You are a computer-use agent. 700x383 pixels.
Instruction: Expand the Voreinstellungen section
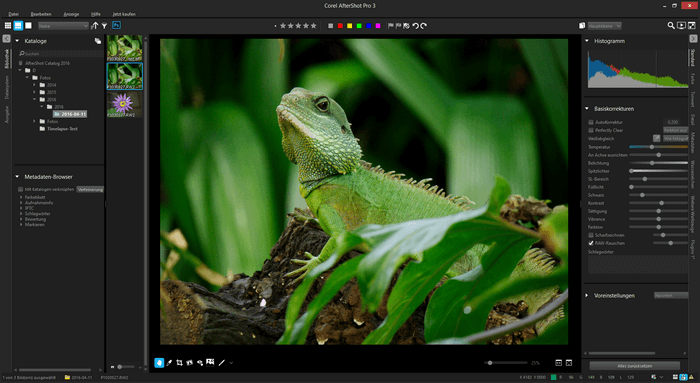click(587, 296)
